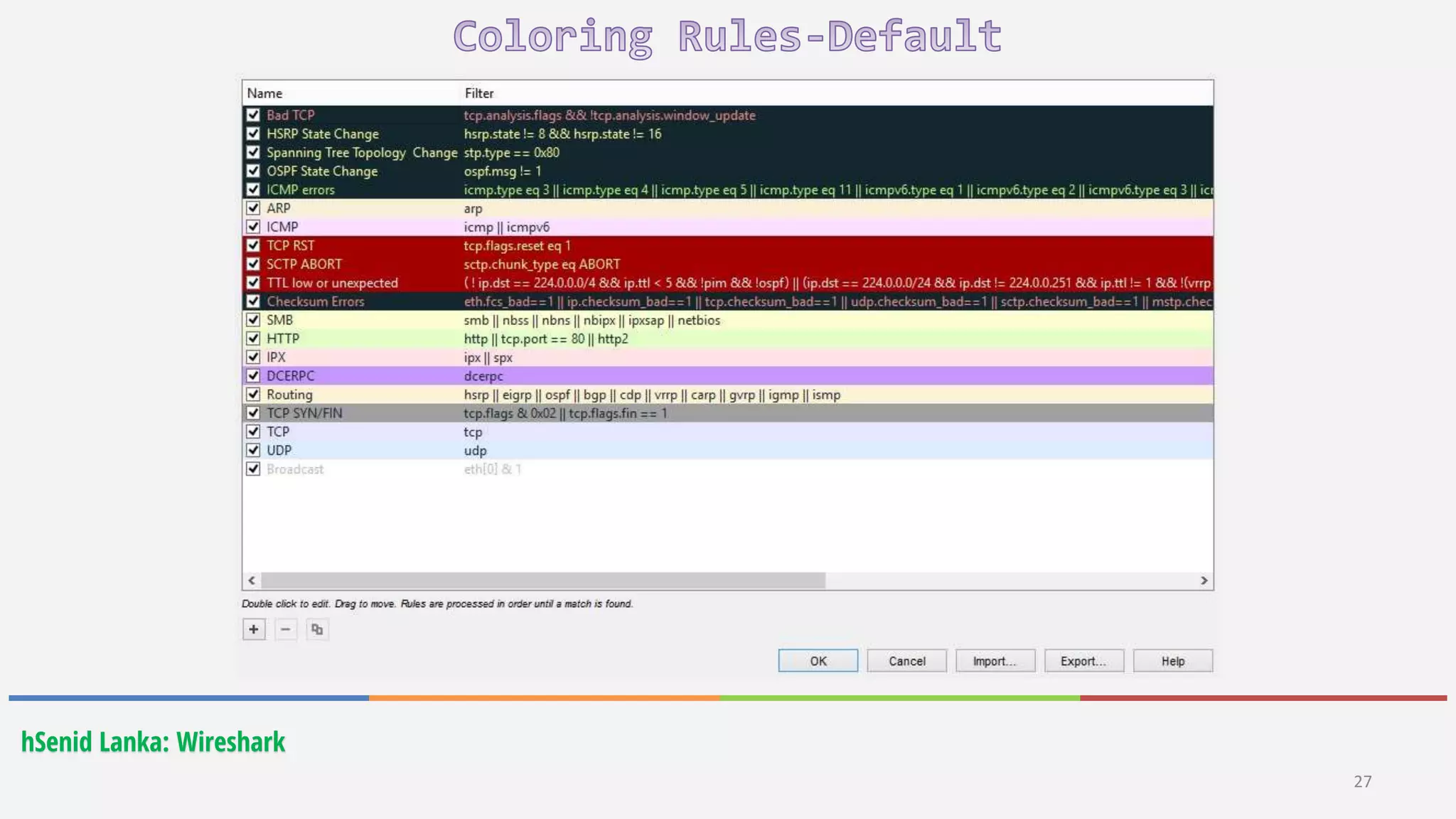
Task: Disable the ICMP coloring rule checkbox
Action: [x=253, y=227]
